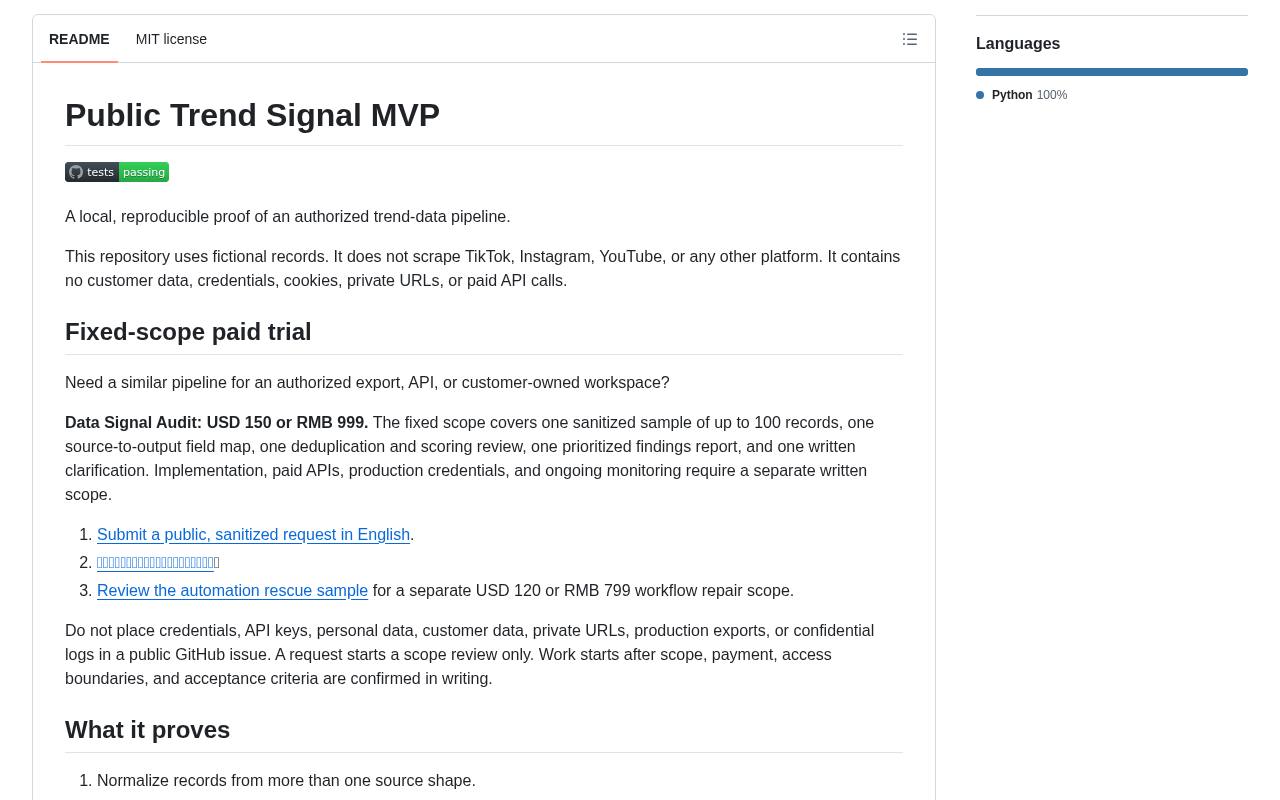Image resolution: width=1280 pixels, height=800 pixels.
Task: Open the second list item's unreadable link
Action: click(155, 563)
